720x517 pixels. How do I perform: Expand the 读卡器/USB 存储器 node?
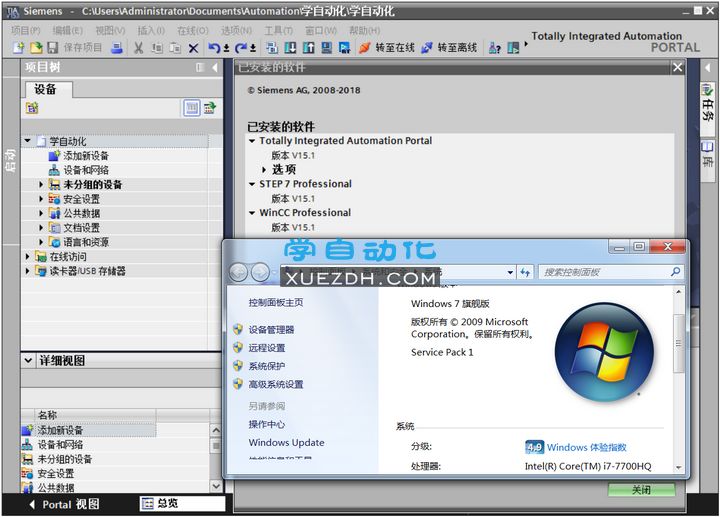[x=28, y=271]
